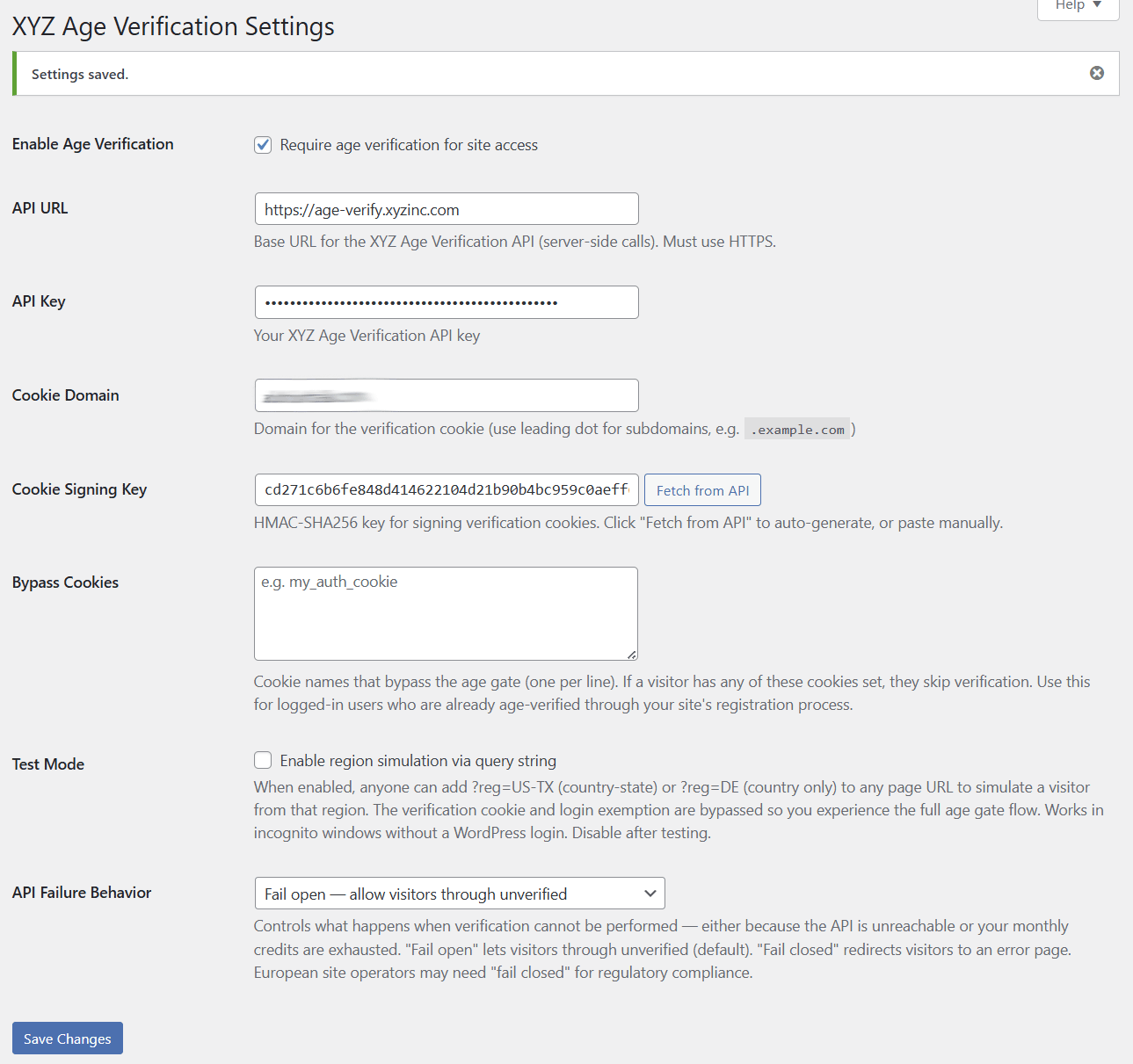Expand the API Failure Behavior dropdown
The image size is (1133, 1064).
tap(459, 894)
